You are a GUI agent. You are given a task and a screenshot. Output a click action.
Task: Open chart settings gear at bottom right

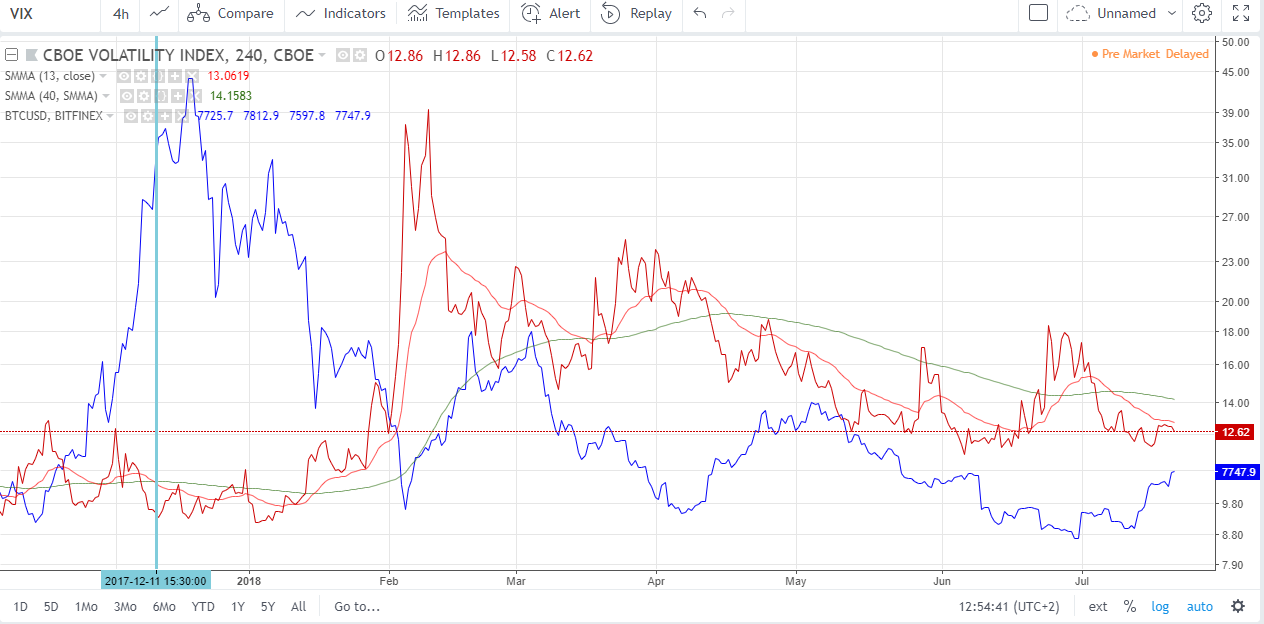click(x=1238, y=606)
